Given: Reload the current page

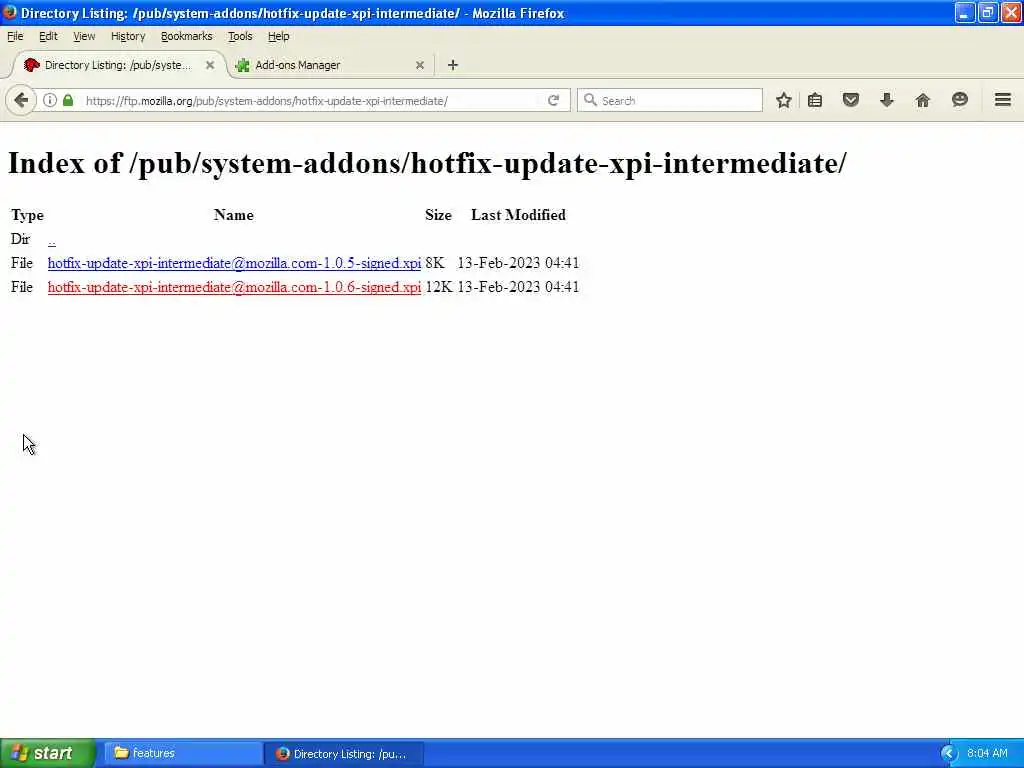Looking at the screenshot, I should (x=553, y=100).
